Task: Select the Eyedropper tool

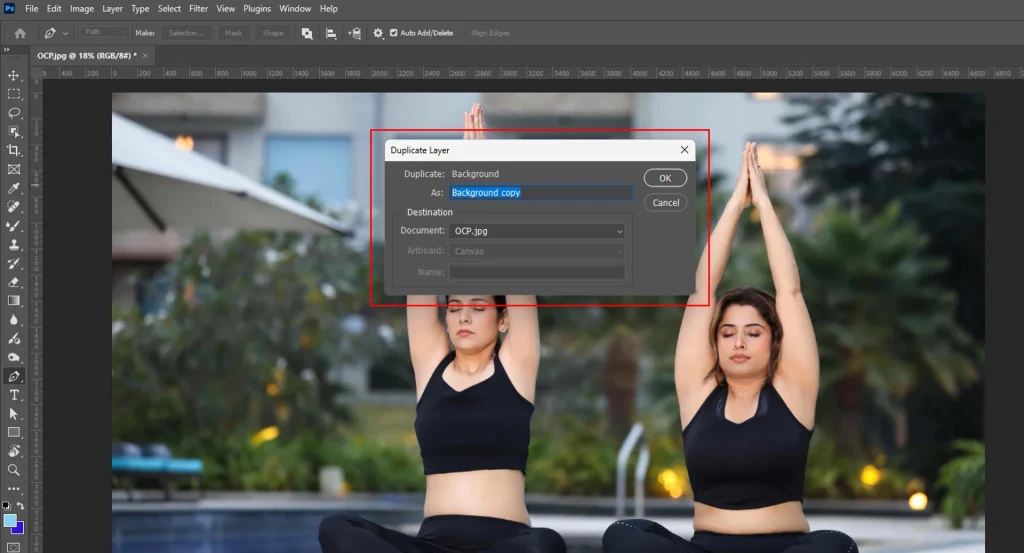Action: tap(14, 188)
